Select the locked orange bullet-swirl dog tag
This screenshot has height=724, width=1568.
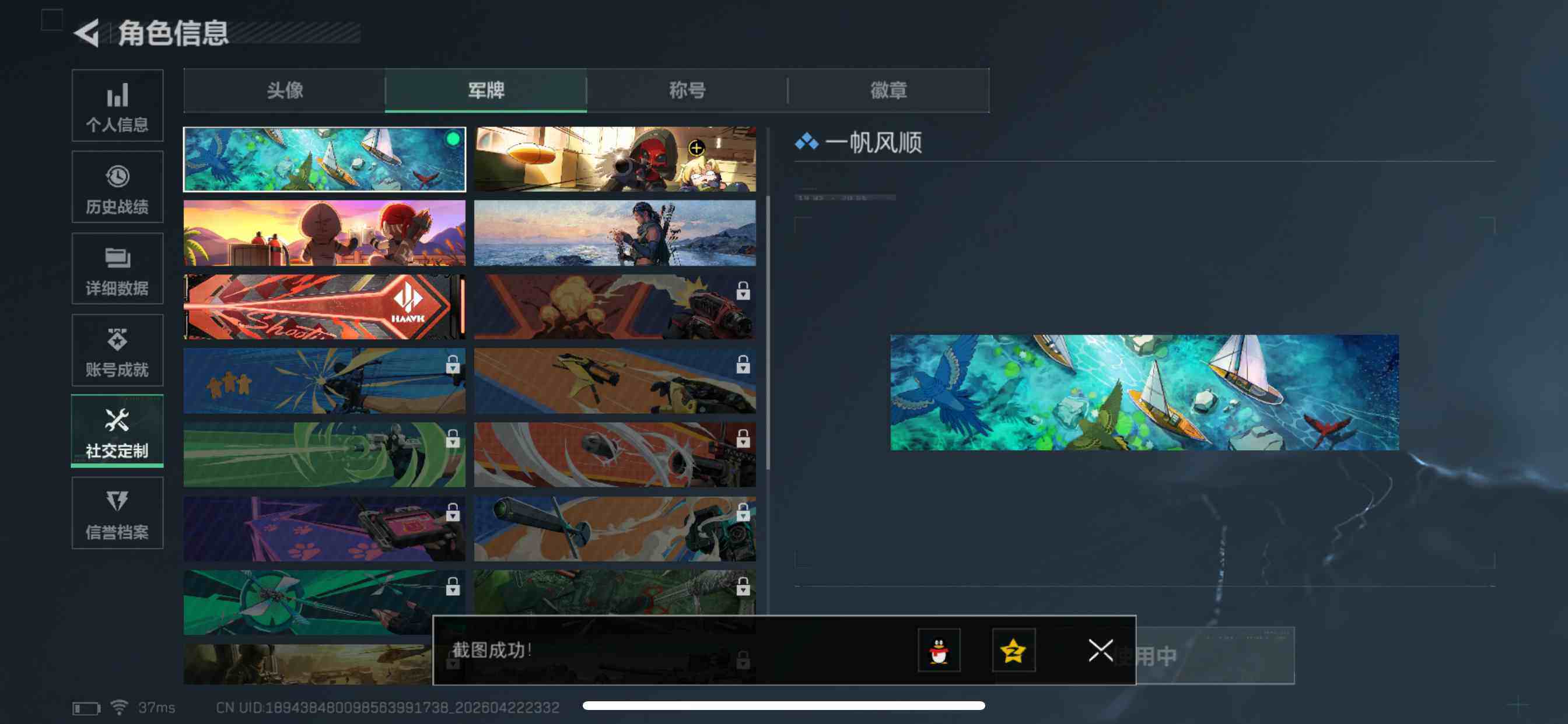pos(615,455)
